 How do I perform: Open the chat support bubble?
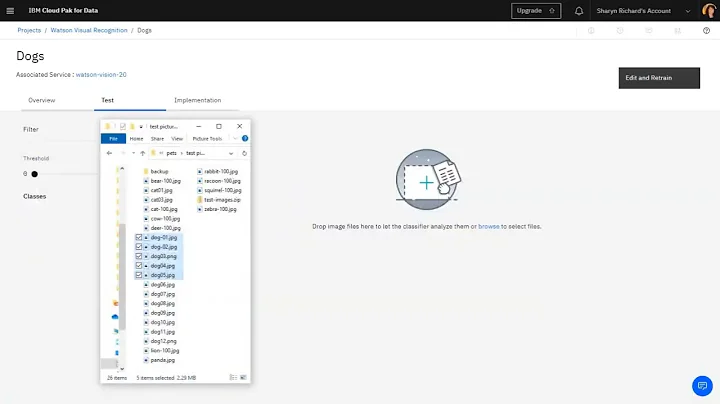(702, 386)
